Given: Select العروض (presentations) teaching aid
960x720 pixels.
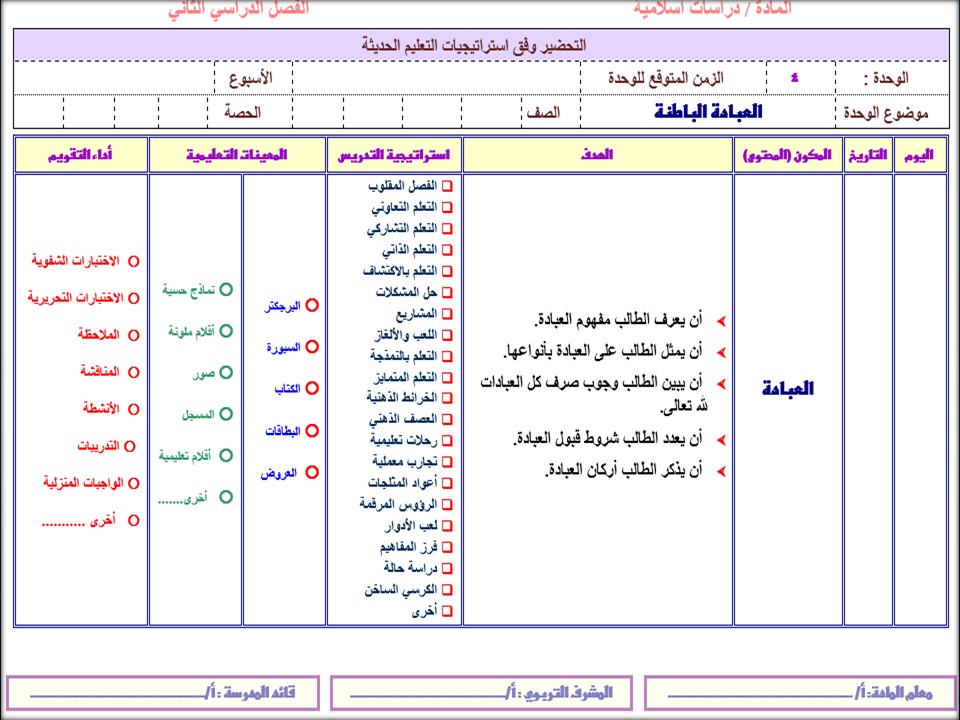Looking at the screenshot, I should [x=311, y=471].
